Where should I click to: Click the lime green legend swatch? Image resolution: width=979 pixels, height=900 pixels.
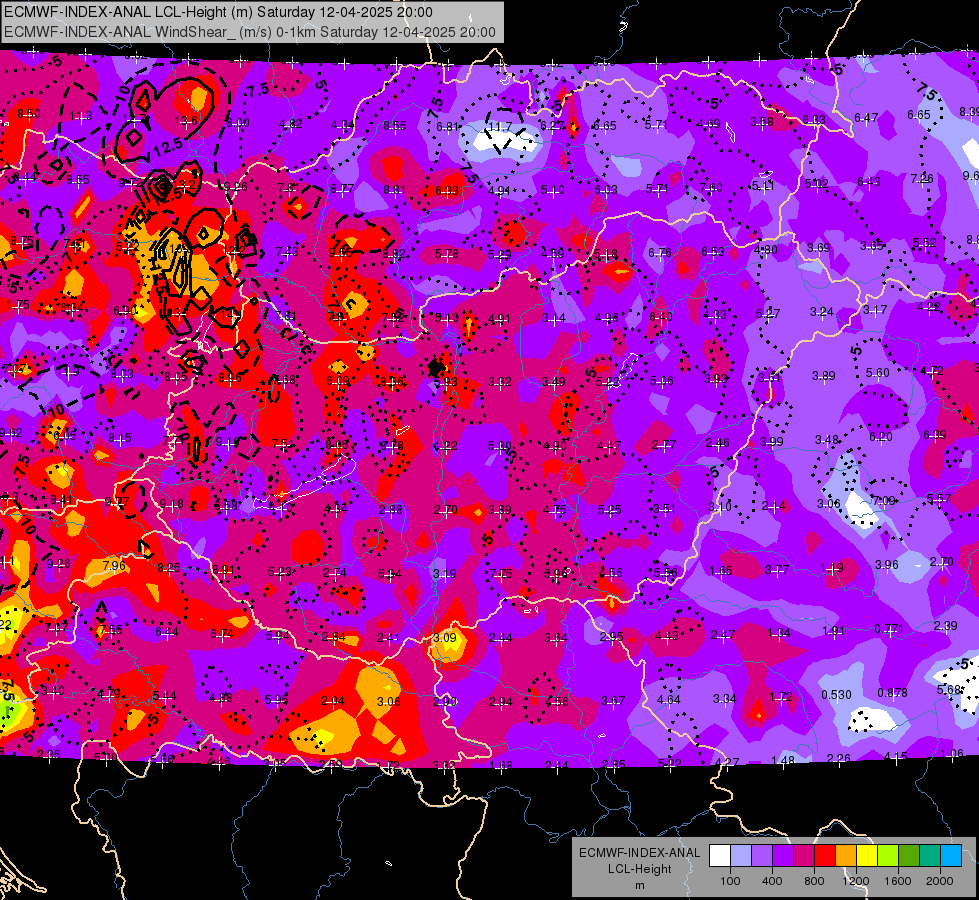point(888,855)
